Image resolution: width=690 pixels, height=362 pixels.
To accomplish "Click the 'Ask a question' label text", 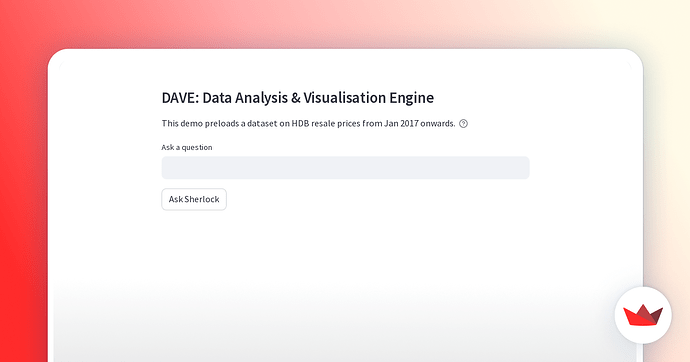I will click(187, 147).
